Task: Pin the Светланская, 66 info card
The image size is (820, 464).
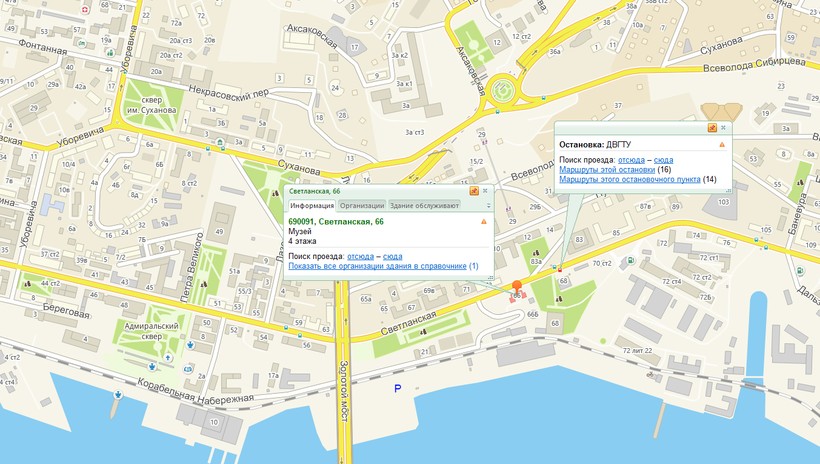Action: 474,190
